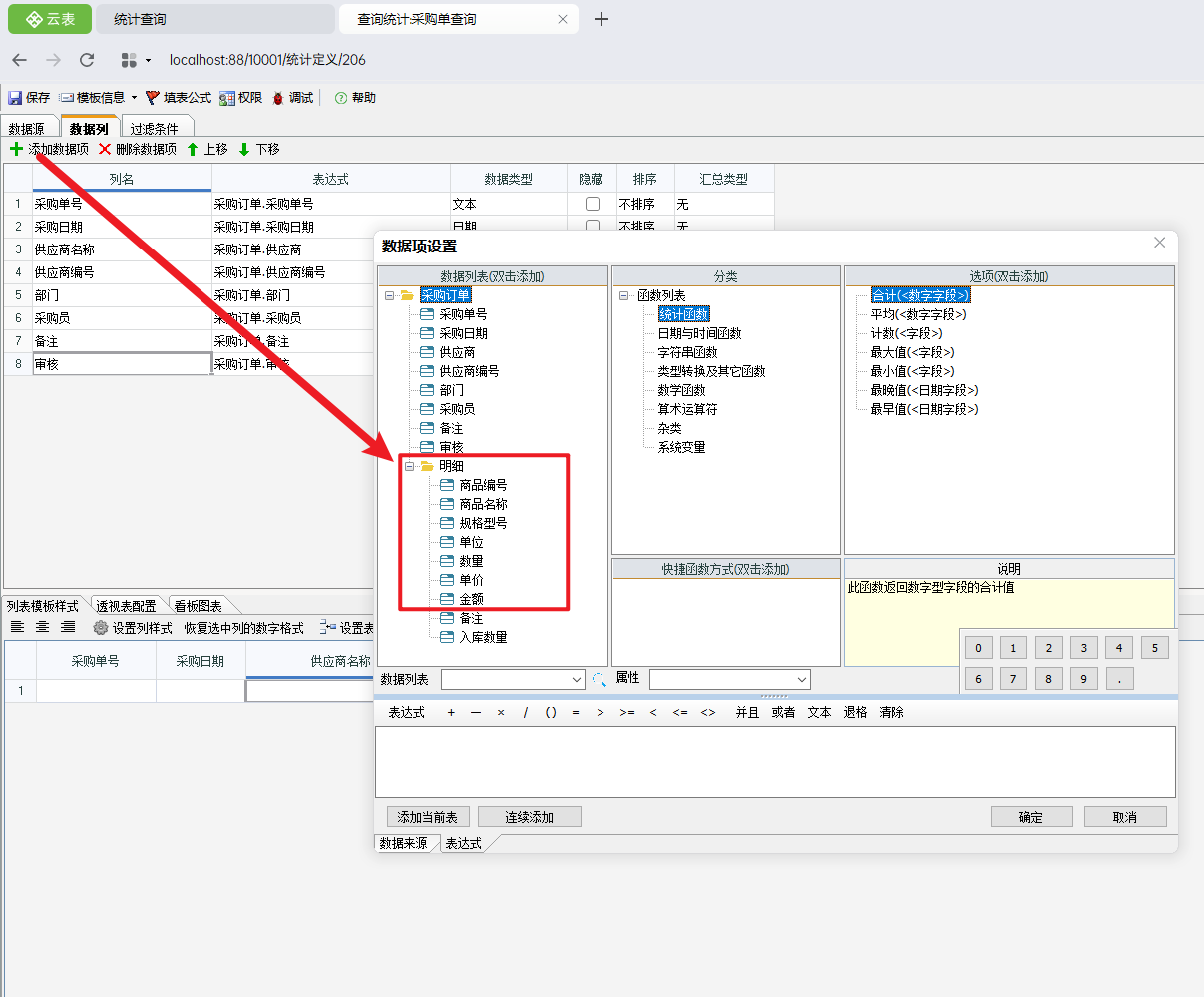Open the 模板信息 dropdown arrow
Image resolution: width=1204 pixels, height=997 pixels.
134,98
